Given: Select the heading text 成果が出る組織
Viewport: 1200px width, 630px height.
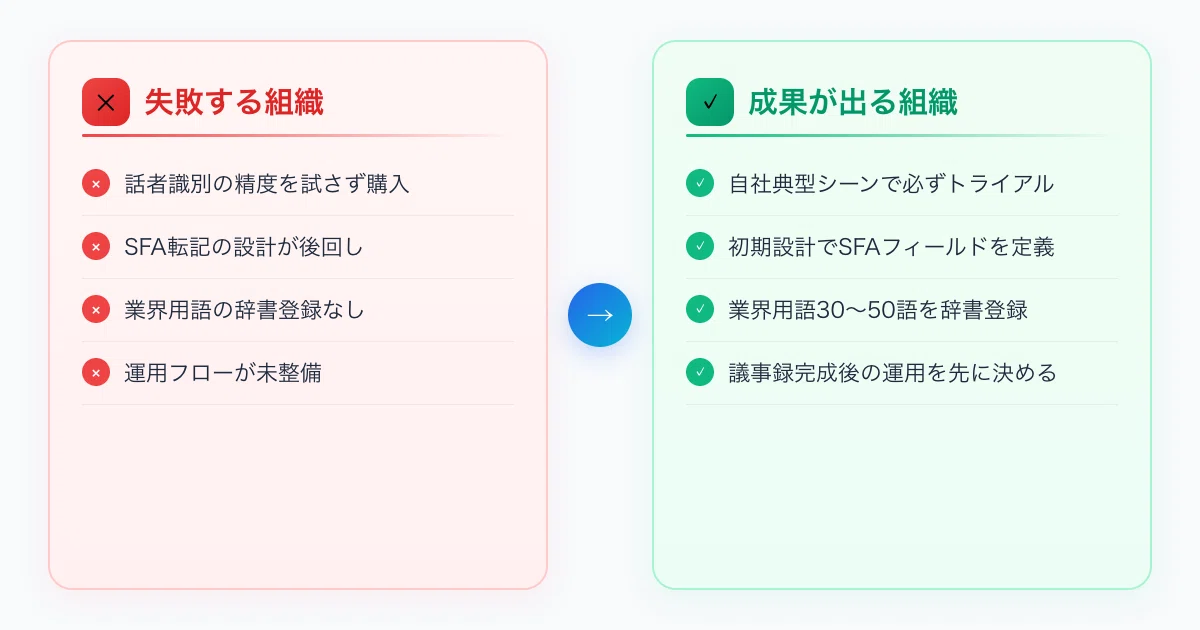Looking at the screenshot, I should [x=853, y=102].
